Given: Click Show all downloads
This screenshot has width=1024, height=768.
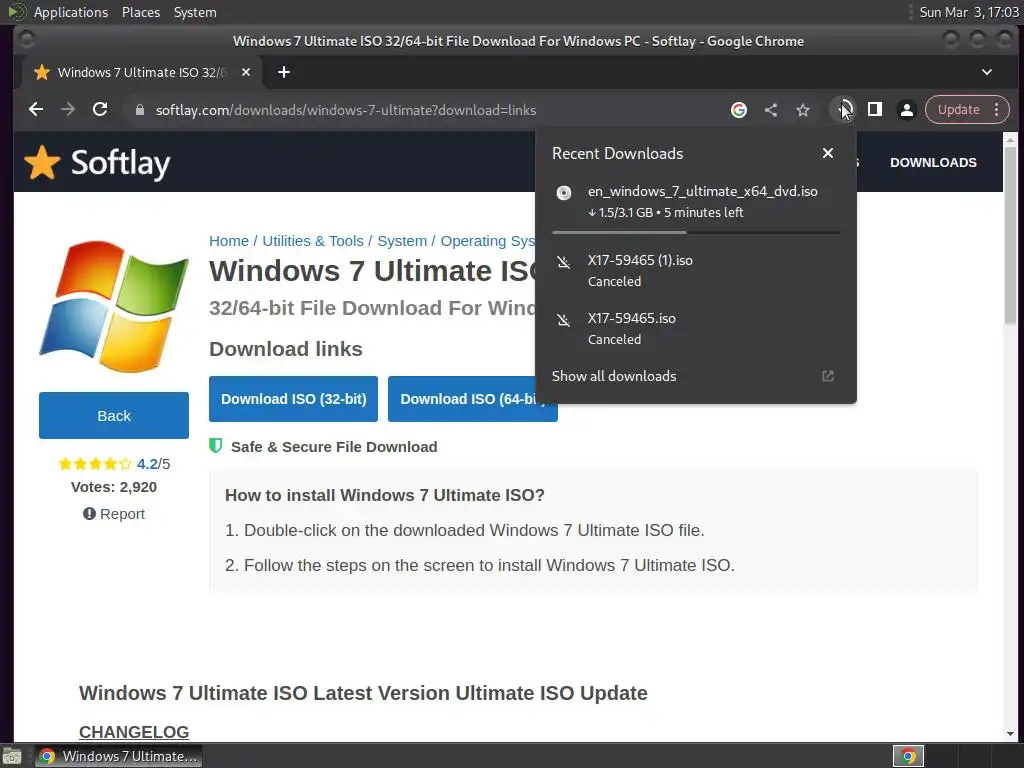Looking at the screenshot, I should pos(614,376).
